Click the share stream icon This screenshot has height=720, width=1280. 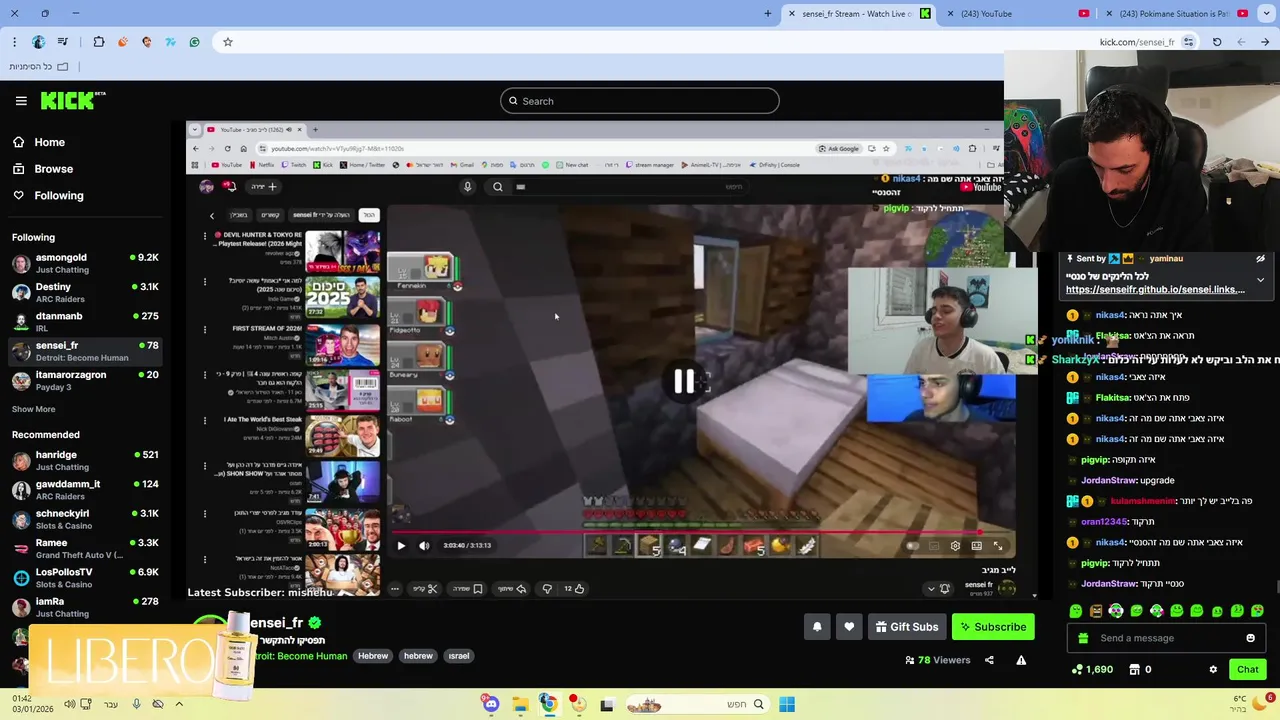989,660
